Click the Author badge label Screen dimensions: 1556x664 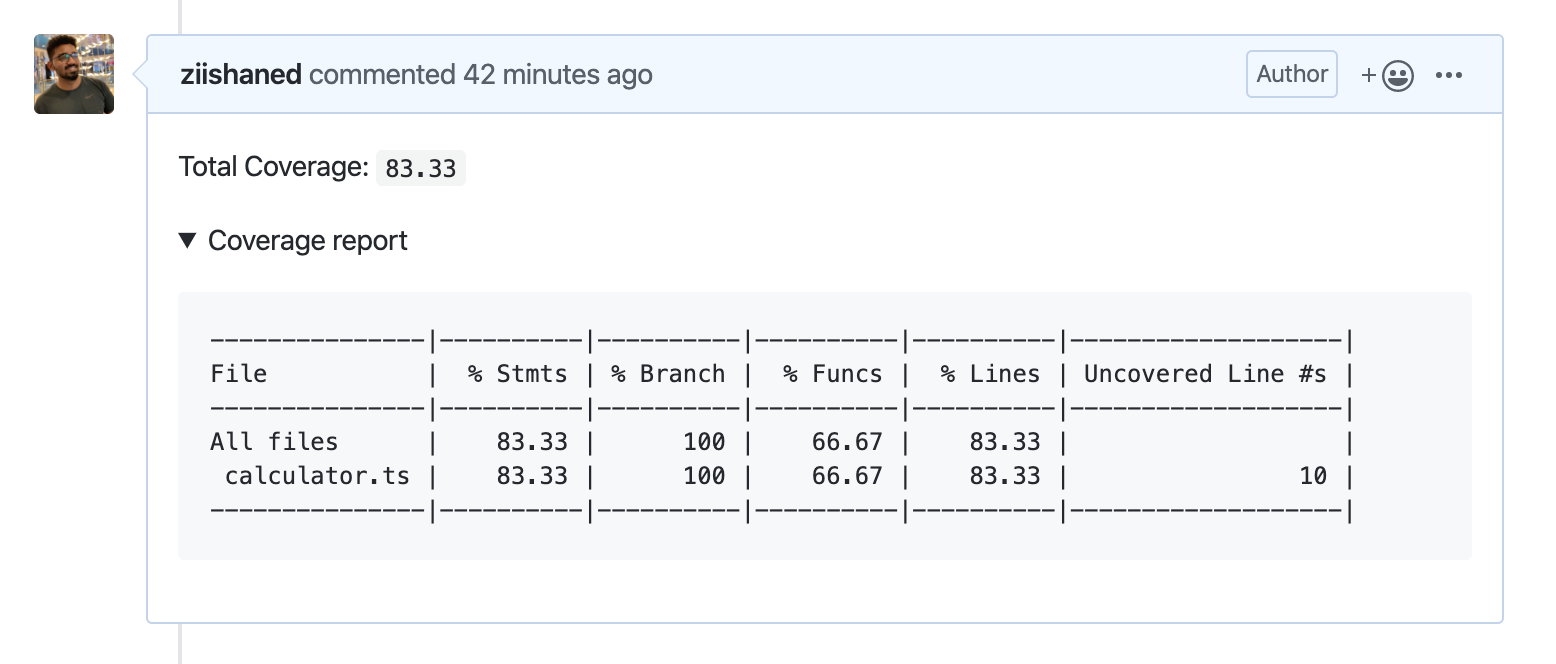pos(1291,74)
